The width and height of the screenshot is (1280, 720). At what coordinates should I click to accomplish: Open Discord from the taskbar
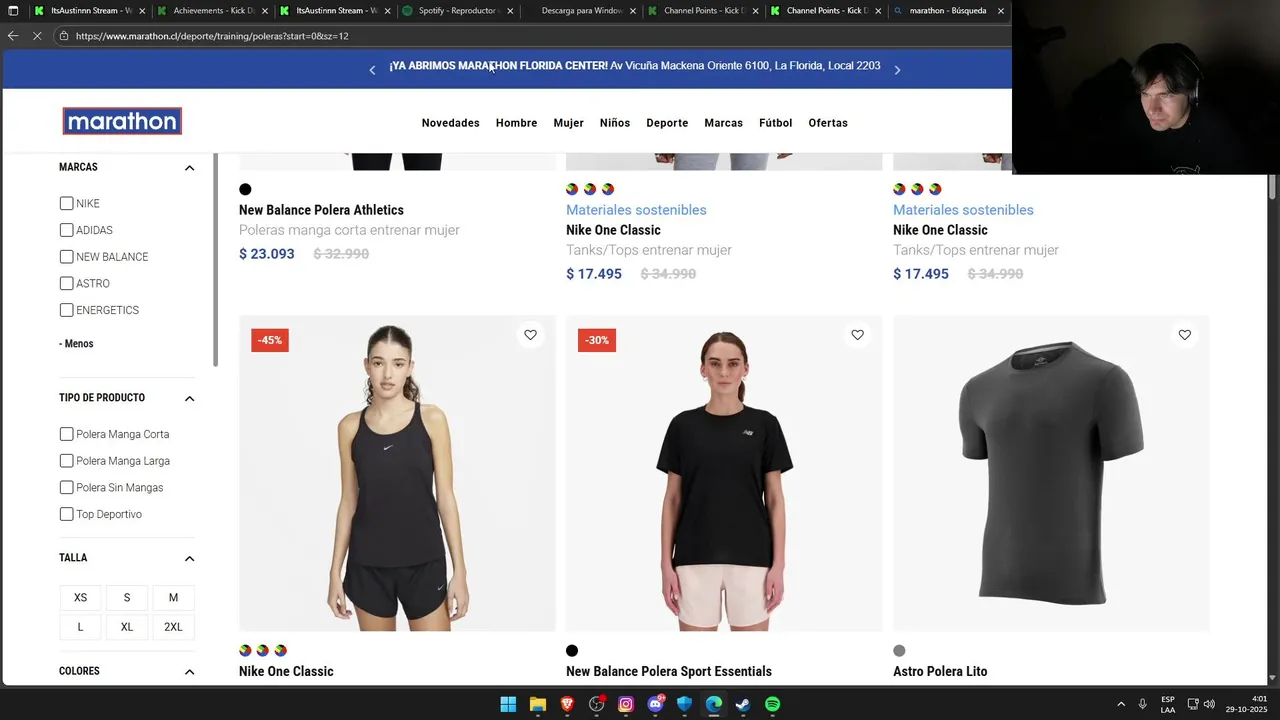[x=655, y=704]
